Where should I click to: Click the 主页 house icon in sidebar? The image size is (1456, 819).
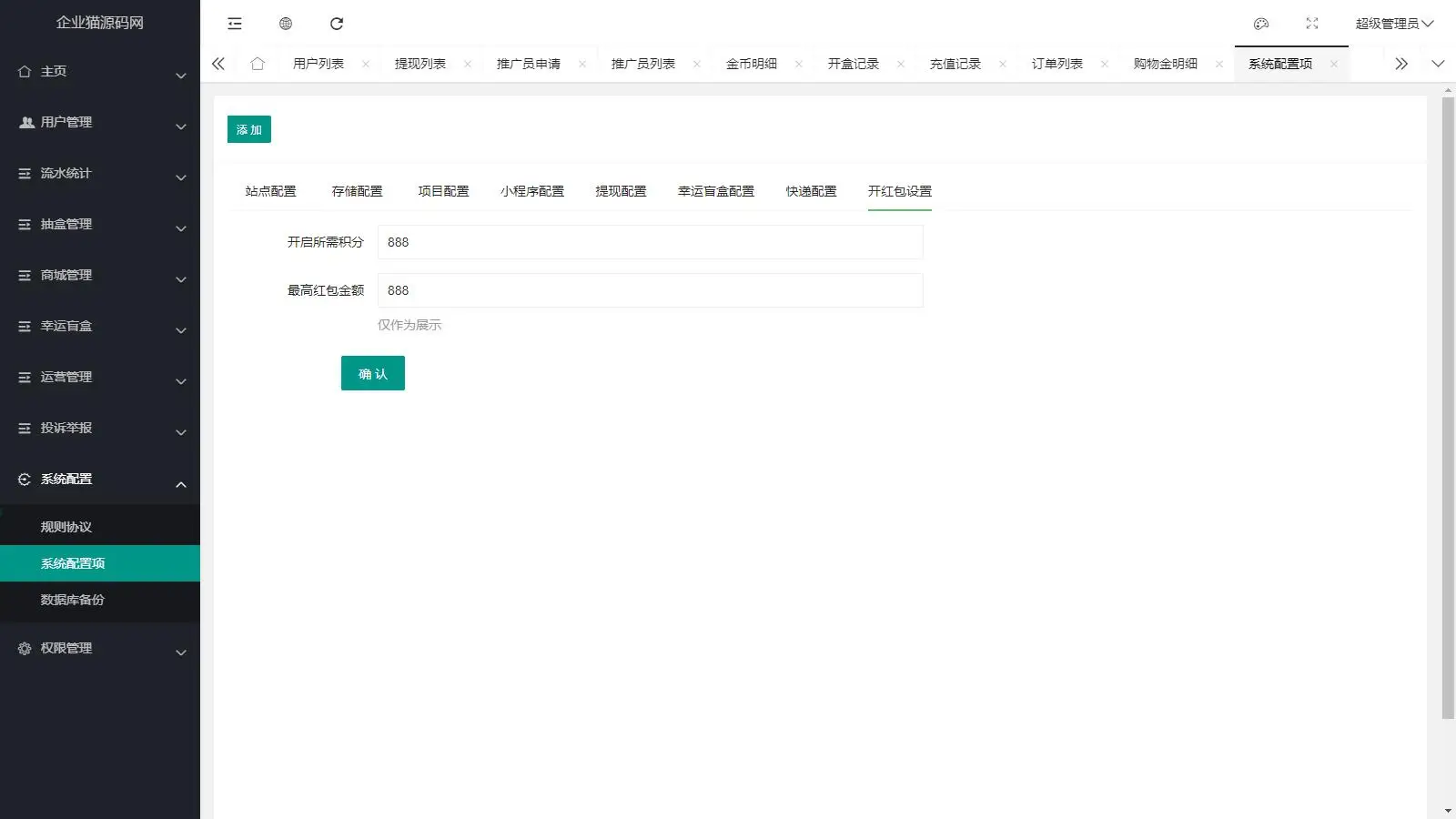tap(25, 71)
